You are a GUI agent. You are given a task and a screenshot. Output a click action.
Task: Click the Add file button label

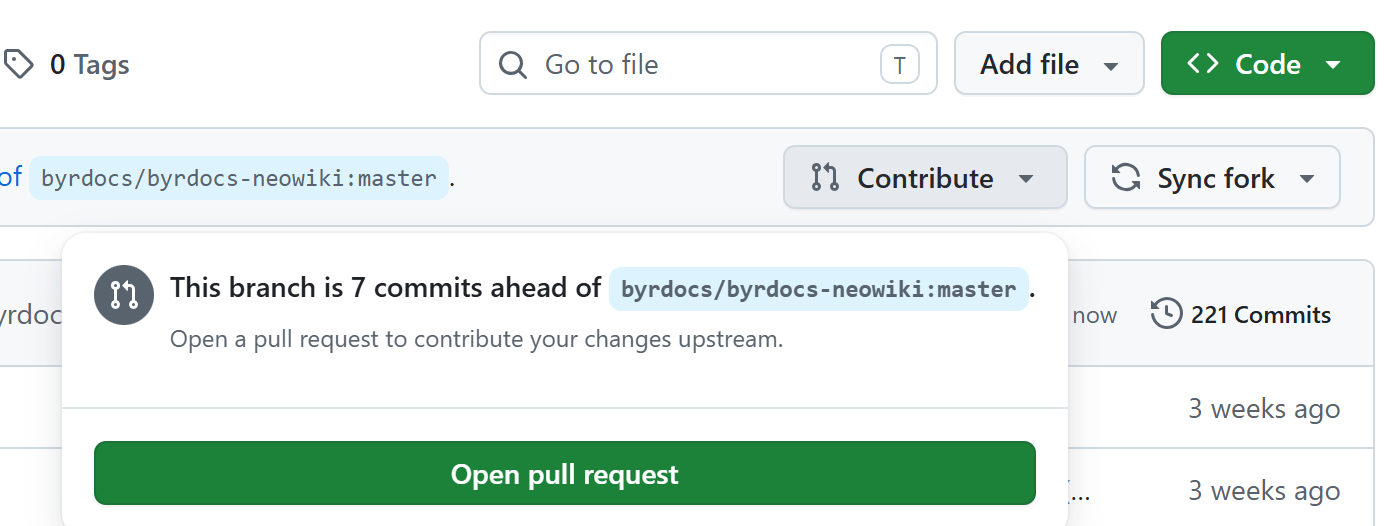coord(1029,65)
